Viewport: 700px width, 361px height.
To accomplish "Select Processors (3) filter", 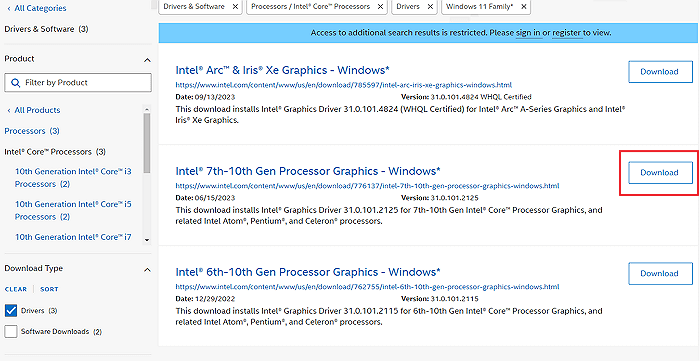I will click(x=32, y=131).
